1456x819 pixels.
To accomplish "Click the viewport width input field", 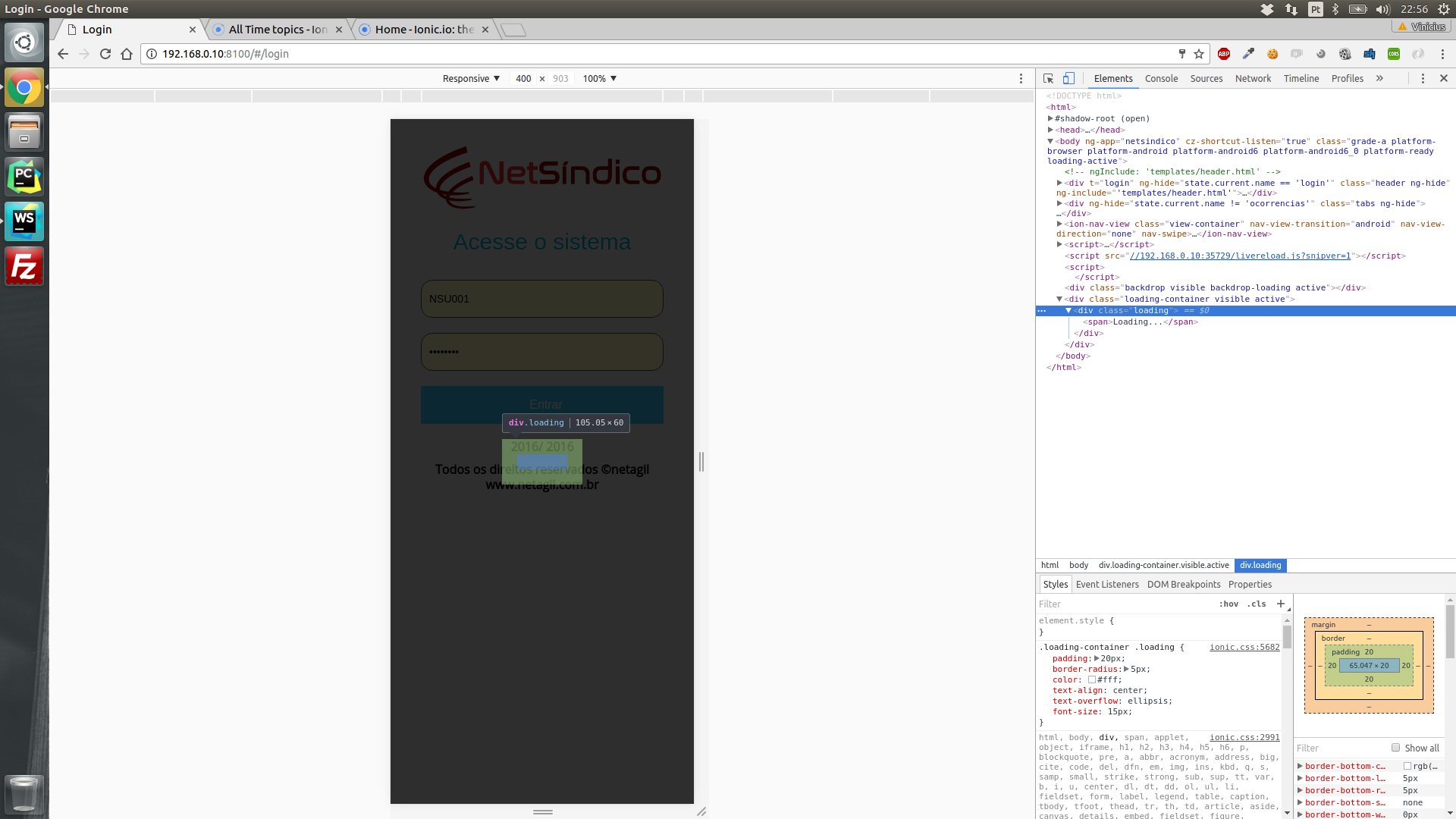I will point(523,78).
